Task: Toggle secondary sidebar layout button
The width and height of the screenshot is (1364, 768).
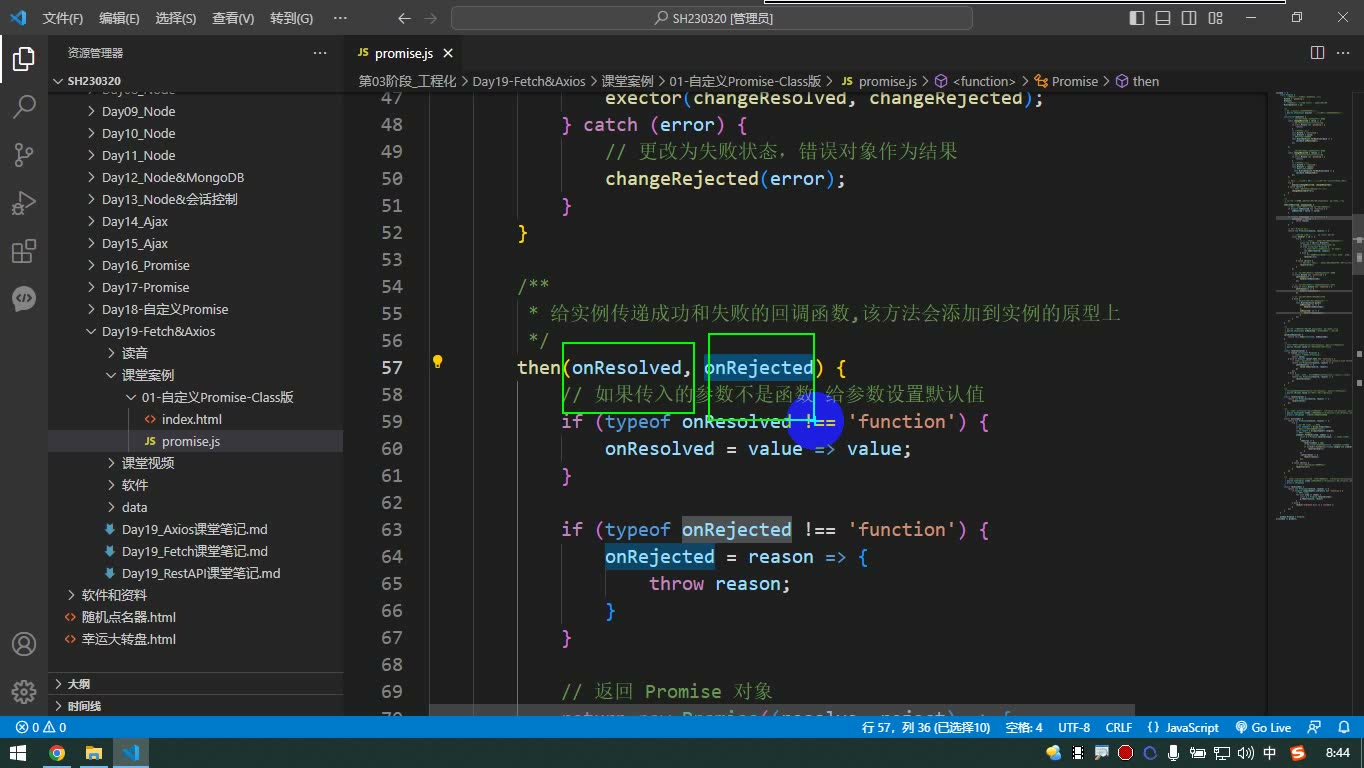Action: coord(1189,18)
